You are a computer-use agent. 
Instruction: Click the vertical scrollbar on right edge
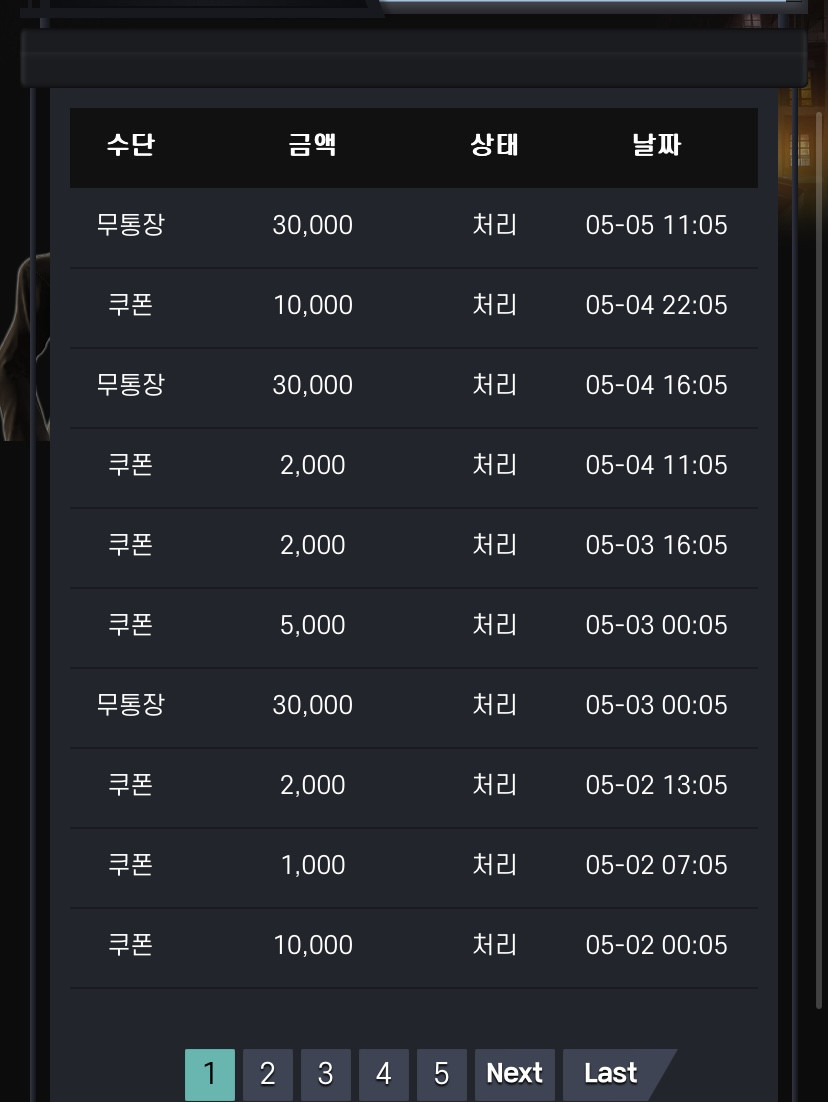[819, 559]
